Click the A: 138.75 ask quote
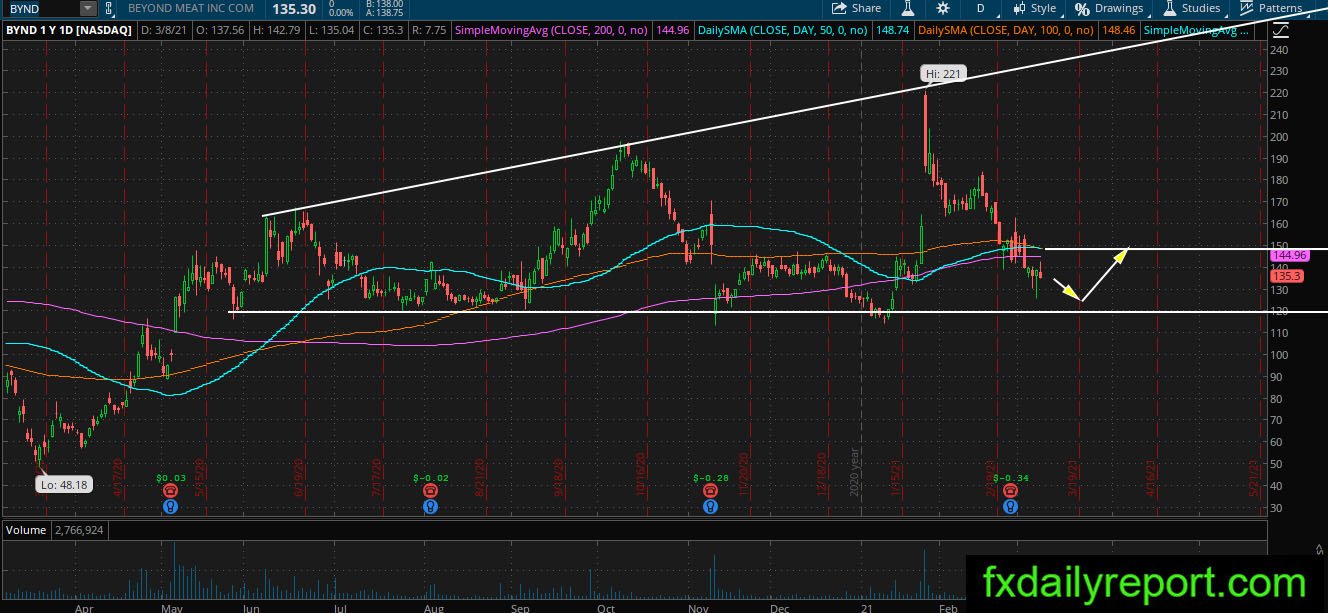Screen dimensions: 1328x613 pyautogui.click(x=384, y=13)
